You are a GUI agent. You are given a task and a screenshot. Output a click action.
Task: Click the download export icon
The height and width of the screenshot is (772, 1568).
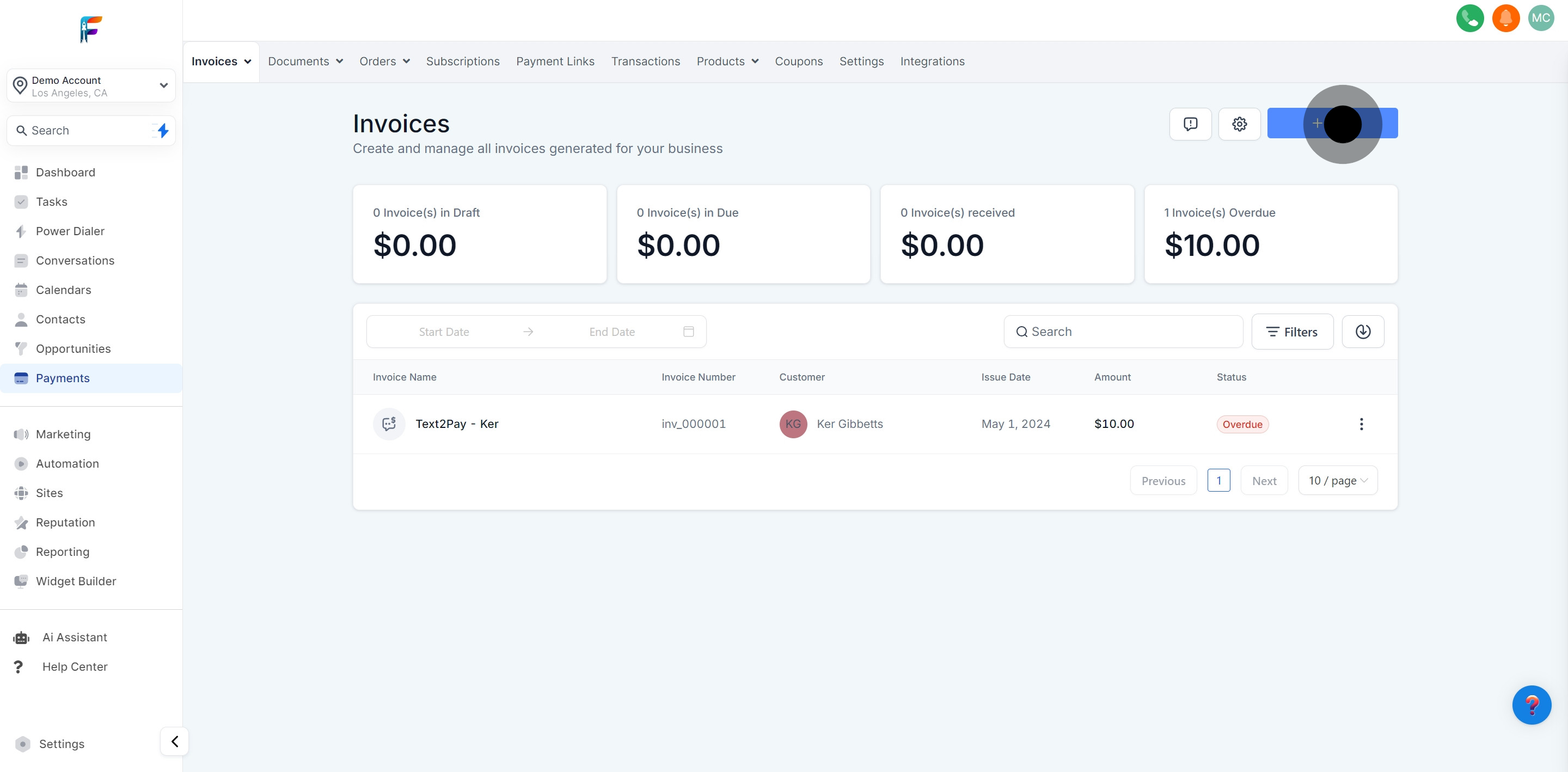pos(1363,332)
